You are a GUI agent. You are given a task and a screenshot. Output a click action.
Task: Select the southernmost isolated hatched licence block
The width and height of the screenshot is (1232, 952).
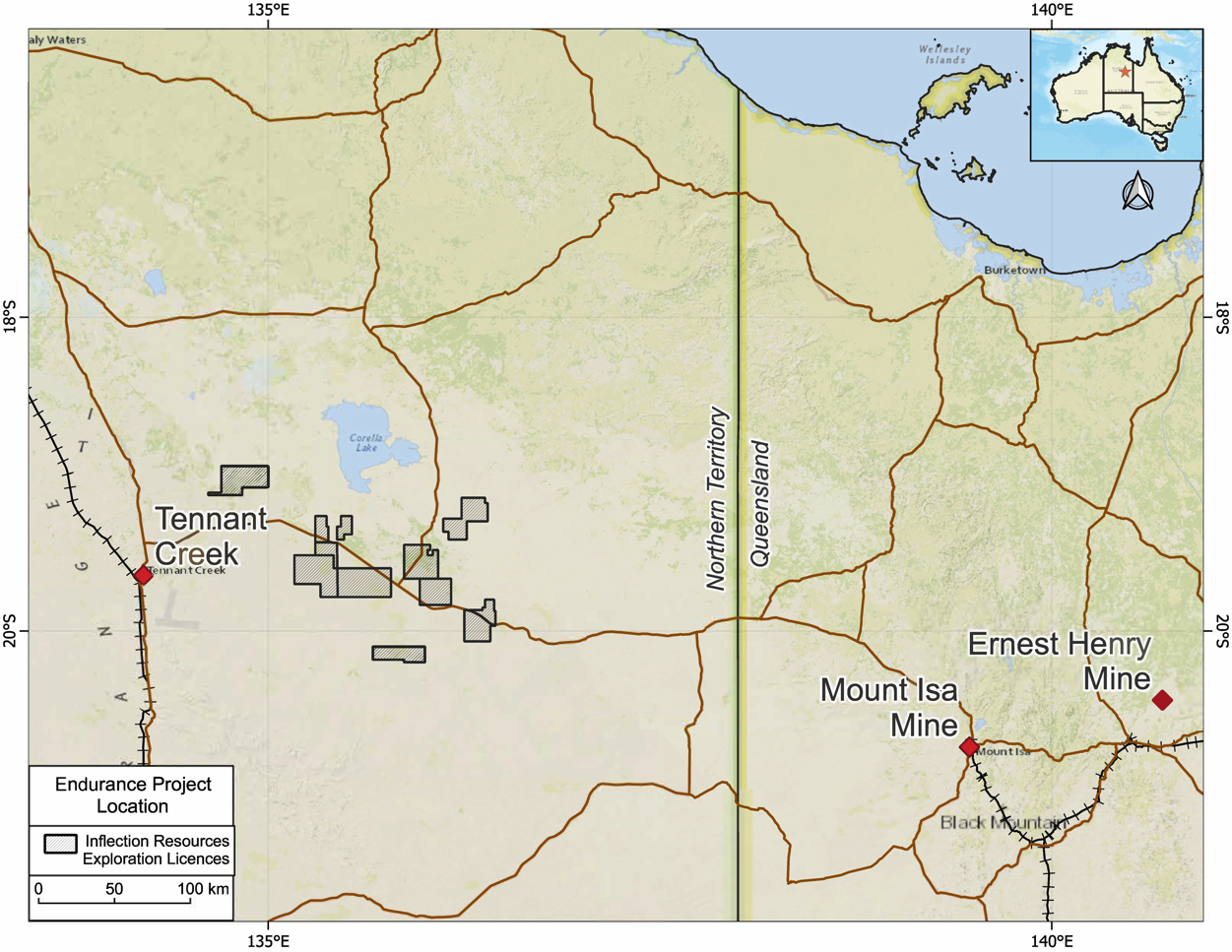tap(399, 654)
